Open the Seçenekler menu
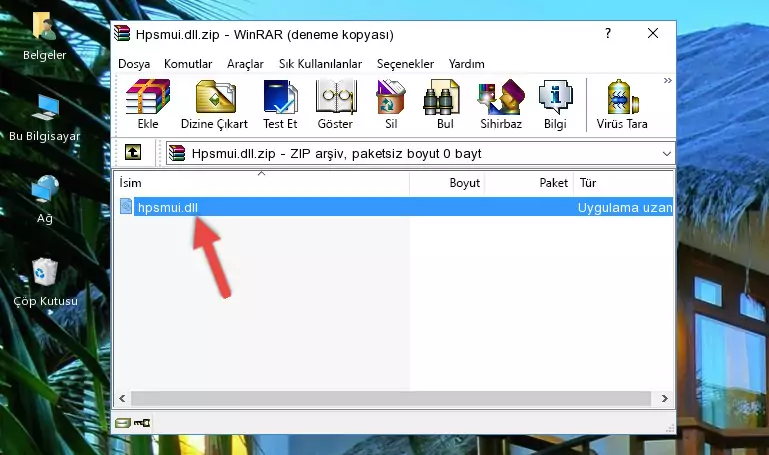 (405, 64)
